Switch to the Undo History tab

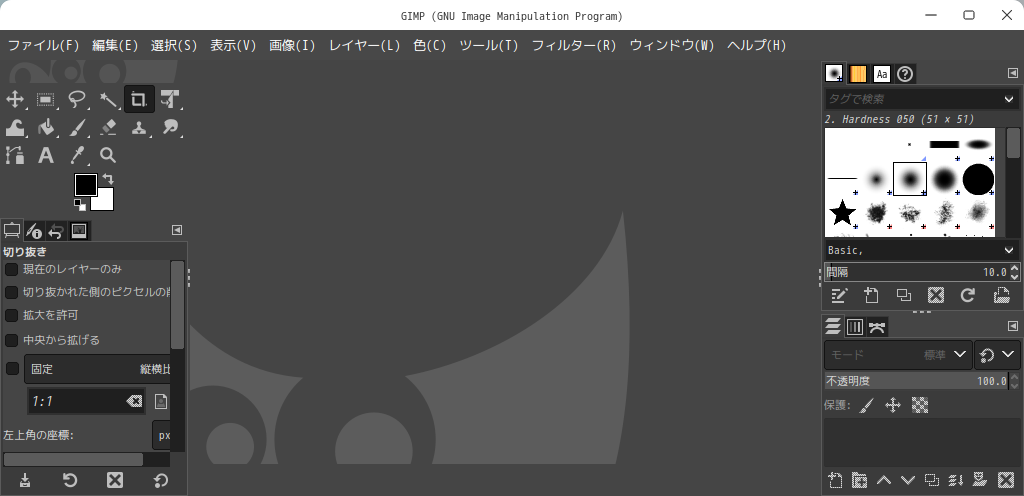56,231
